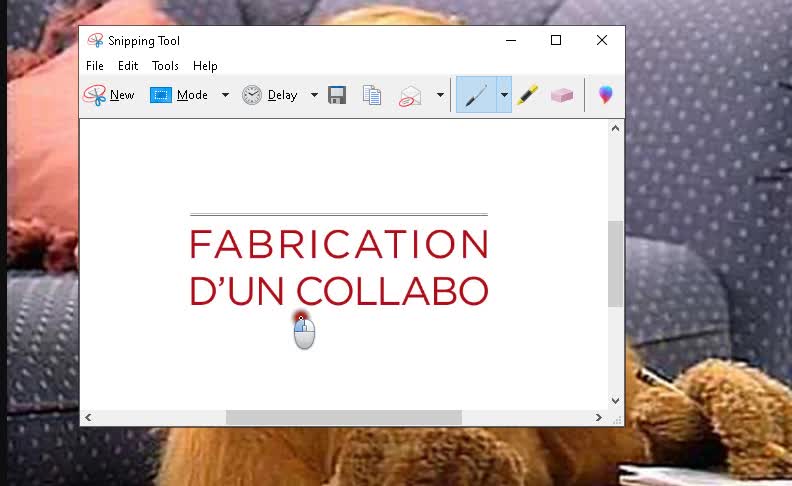The image size is (792, 486).
Task: Open the Edit menu
Action: point(128,66)
